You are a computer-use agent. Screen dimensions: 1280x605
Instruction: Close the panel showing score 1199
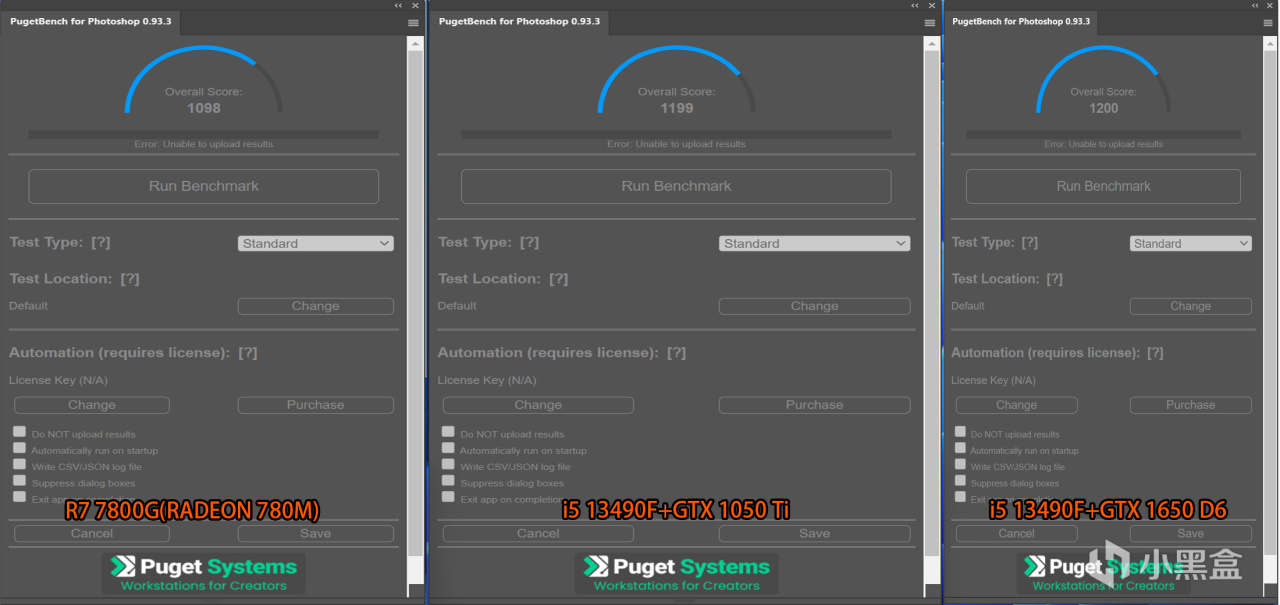(x=933, y=5)
